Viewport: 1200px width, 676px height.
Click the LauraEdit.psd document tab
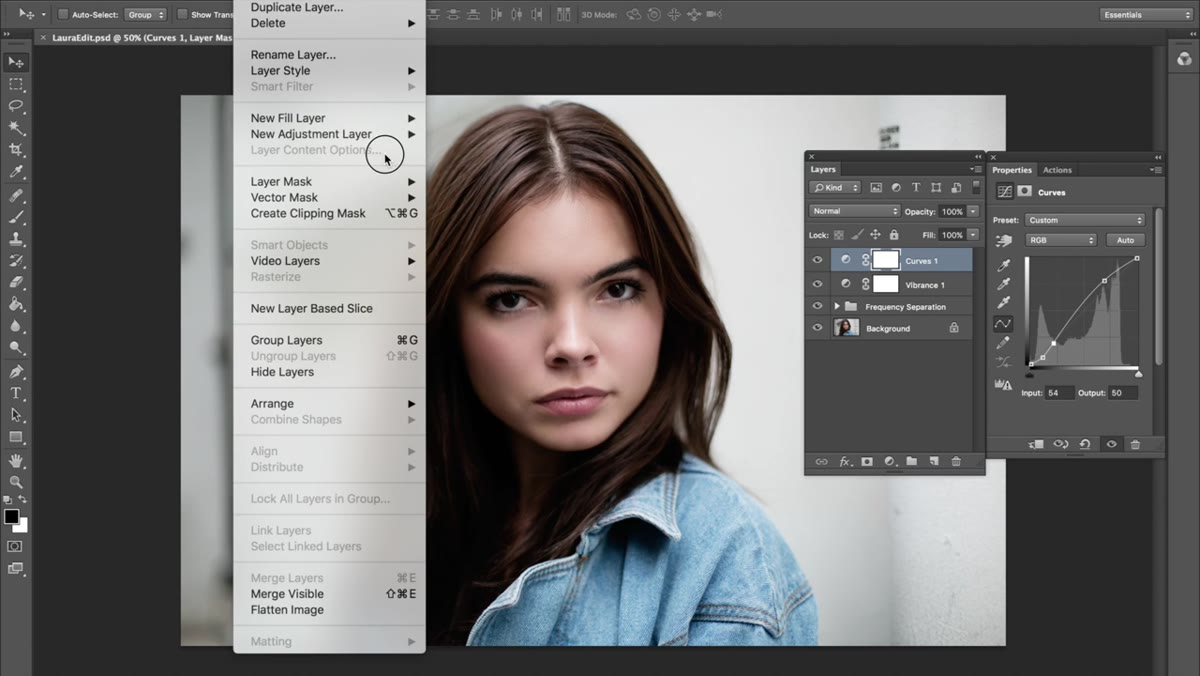[x=140, y=37]
